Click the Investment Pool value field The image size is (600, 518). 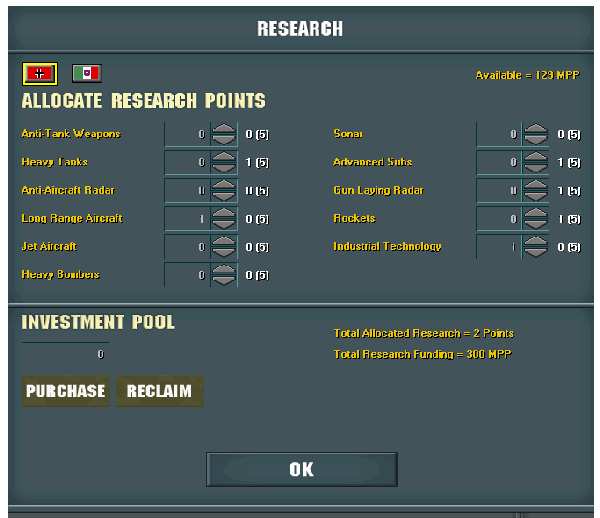[x=65, y=354]
